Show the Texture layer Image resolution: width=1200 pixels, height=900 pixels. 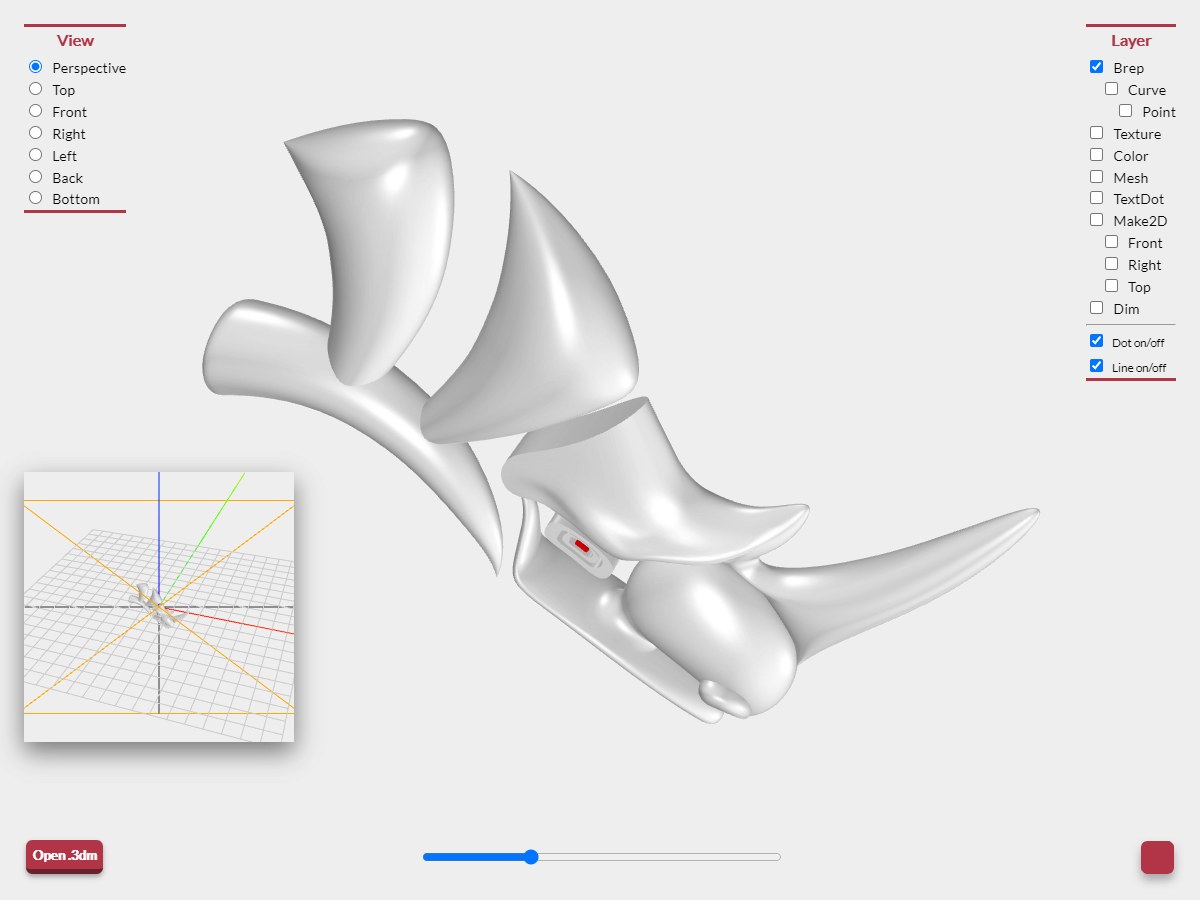[x=1096, y=132]
